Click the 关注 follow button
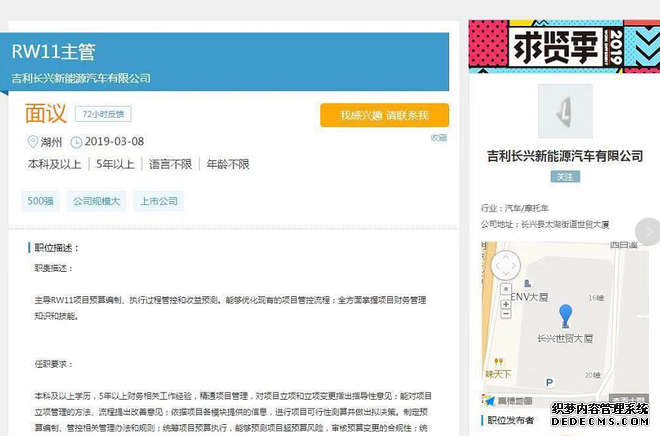This screenshot has height=436, width=660. tap(565, 177)
